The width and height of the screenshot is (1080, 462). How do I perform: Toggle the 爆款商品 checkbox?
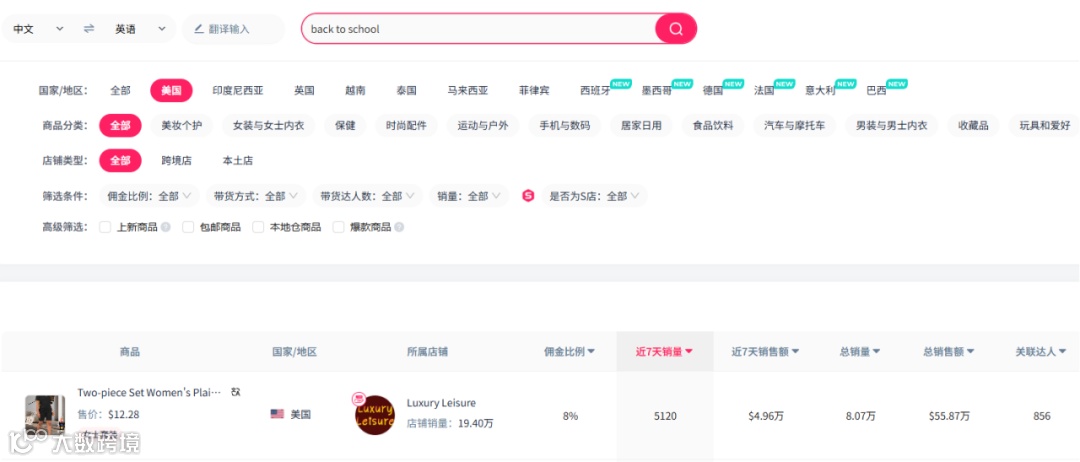pos(339,227)
